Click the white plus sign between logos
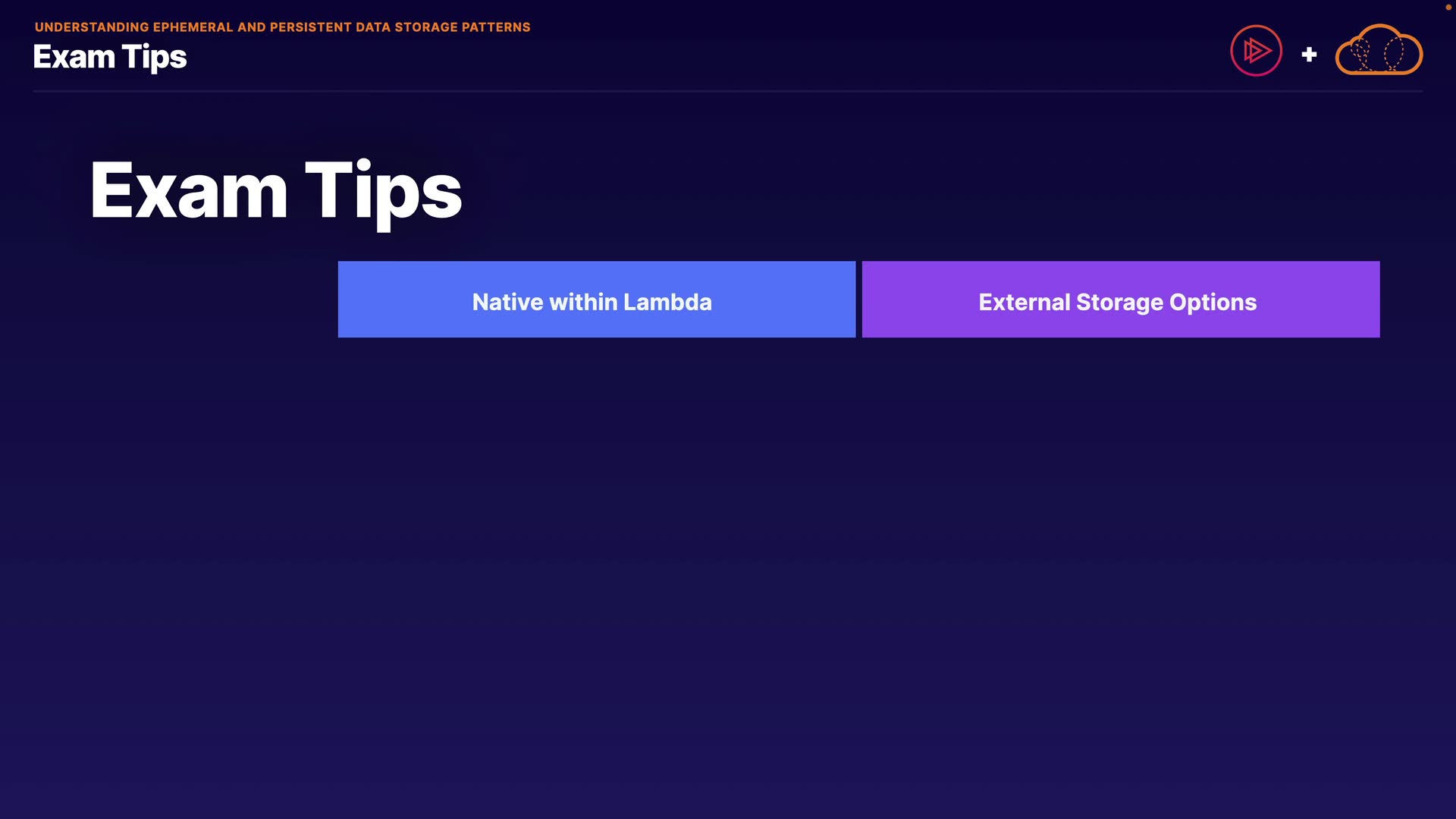This screenshot has width=1456, height=819. pyautogui.click(x=1309, y=55)
